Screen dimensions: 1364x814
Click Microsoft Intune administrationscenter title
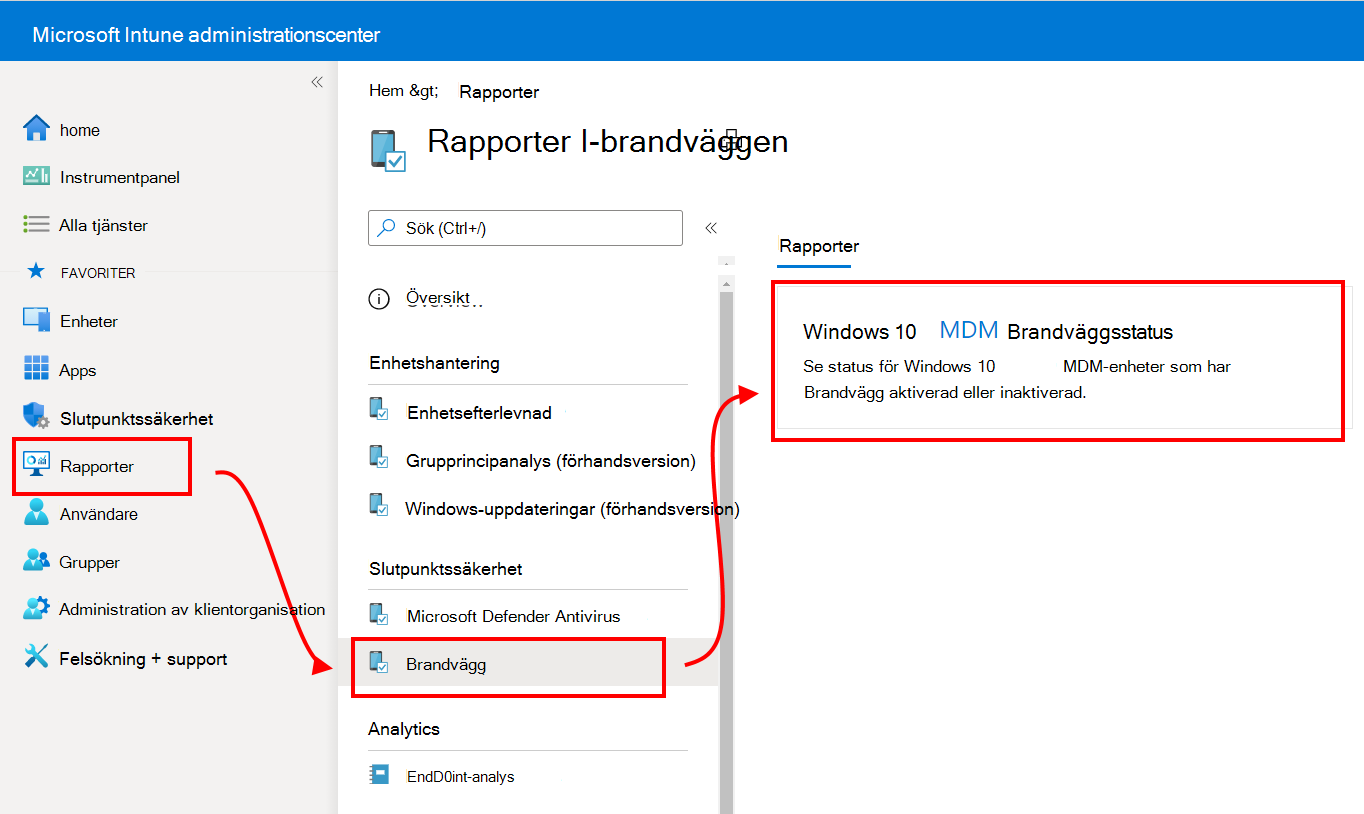click(x=206, y=34)
